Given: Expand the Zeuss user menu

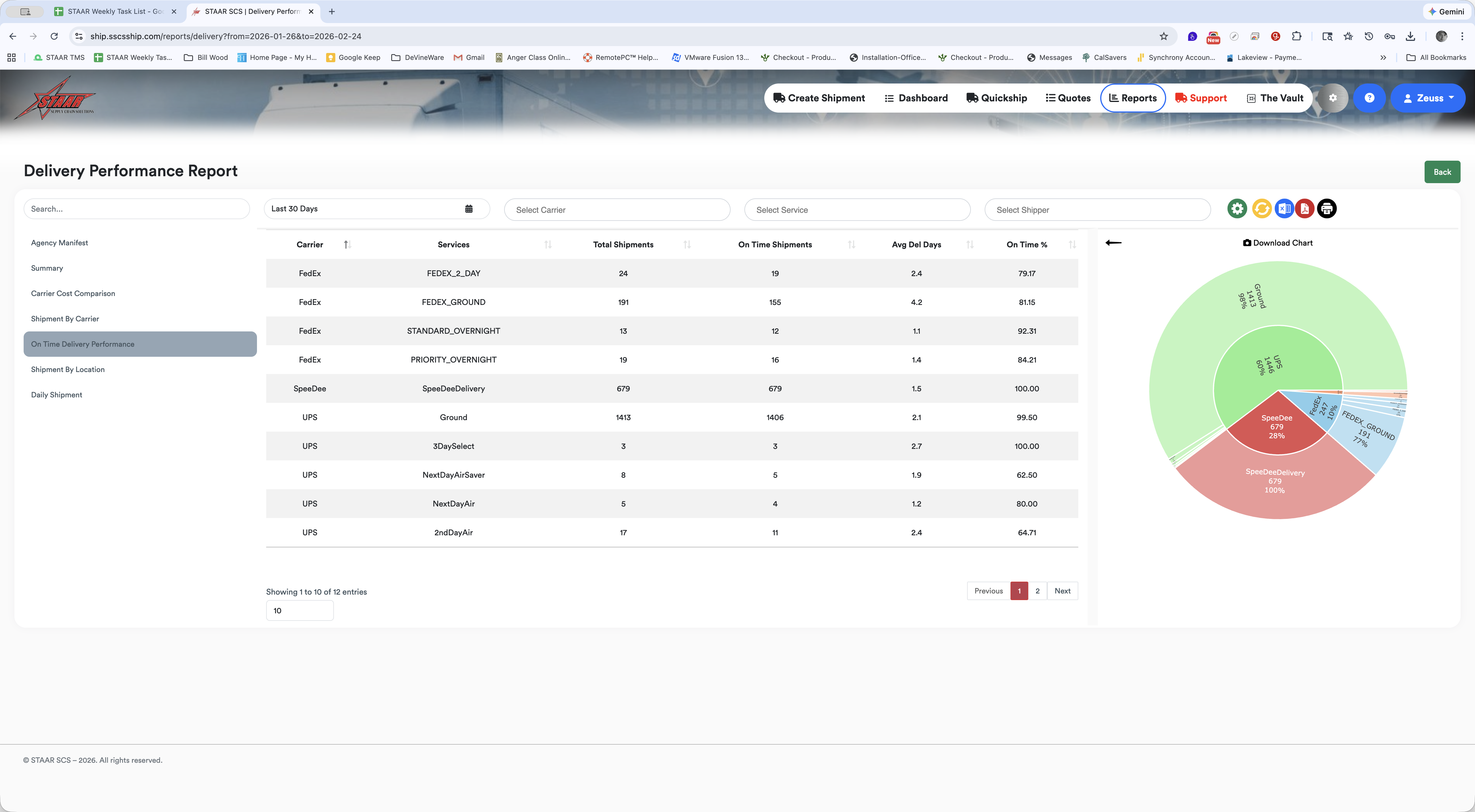Looking at the screenshot, I should click(x=1427, y=98).
